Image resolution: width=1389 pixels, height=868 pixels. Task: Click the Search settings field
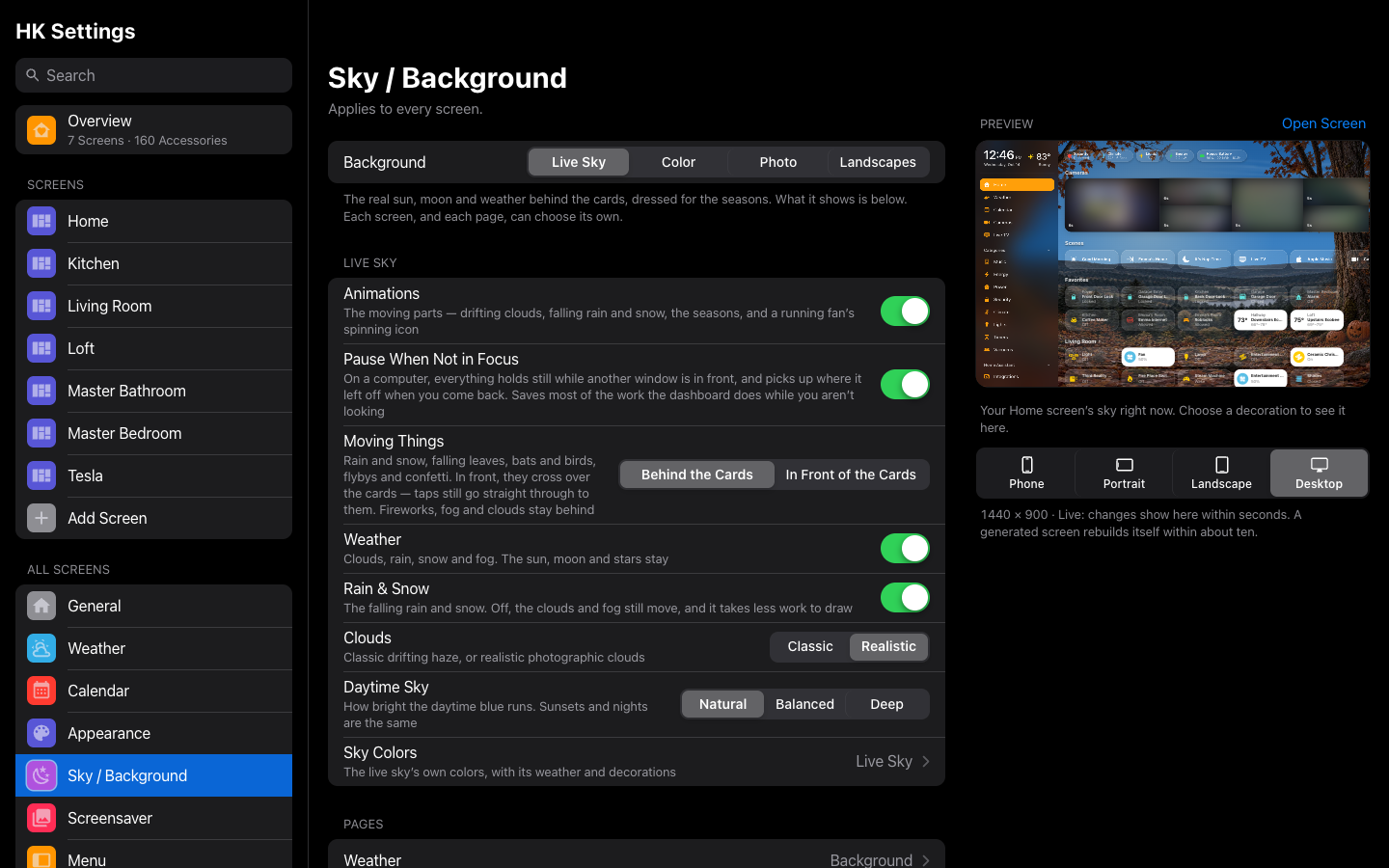pos(153,75)
